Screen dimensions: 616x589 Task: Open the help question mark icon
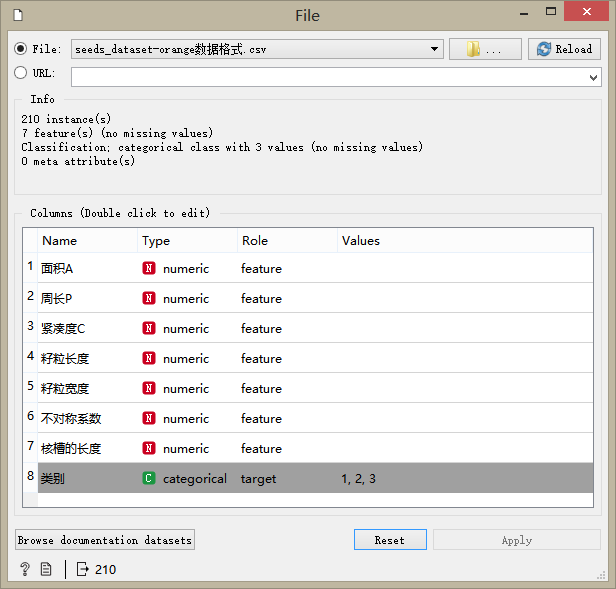[x=25, y=569]
